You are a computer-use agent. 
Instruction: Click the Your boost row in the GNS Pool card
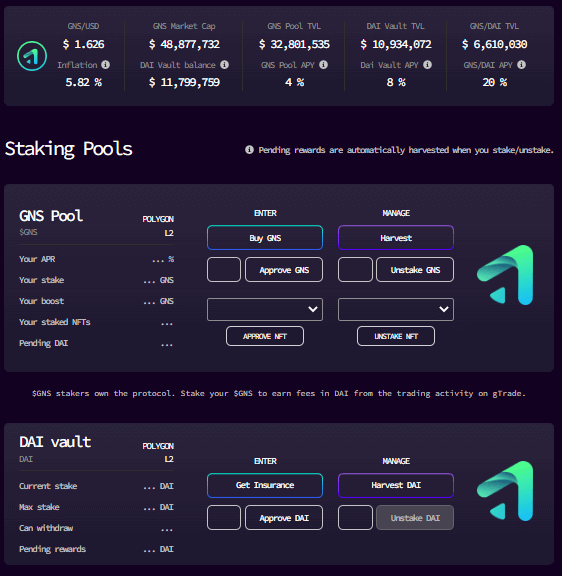(96, 301)
